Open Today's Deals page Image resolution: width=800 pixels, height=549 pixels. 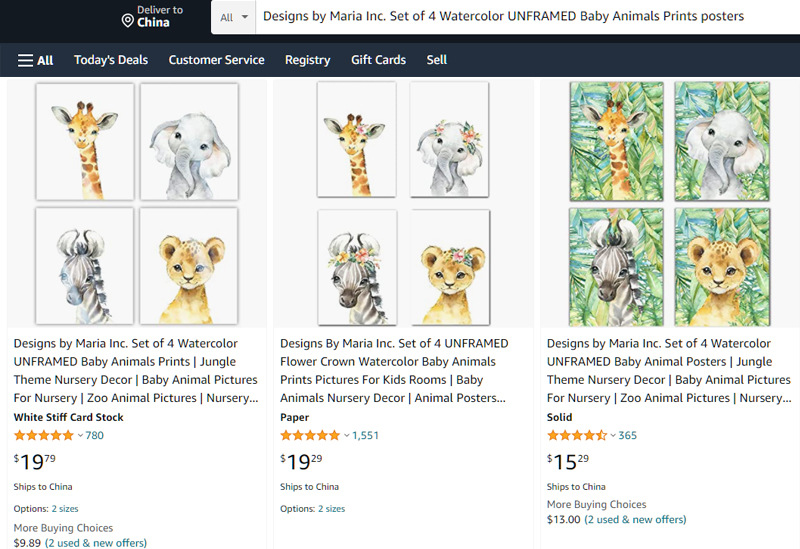coord(111,60)
